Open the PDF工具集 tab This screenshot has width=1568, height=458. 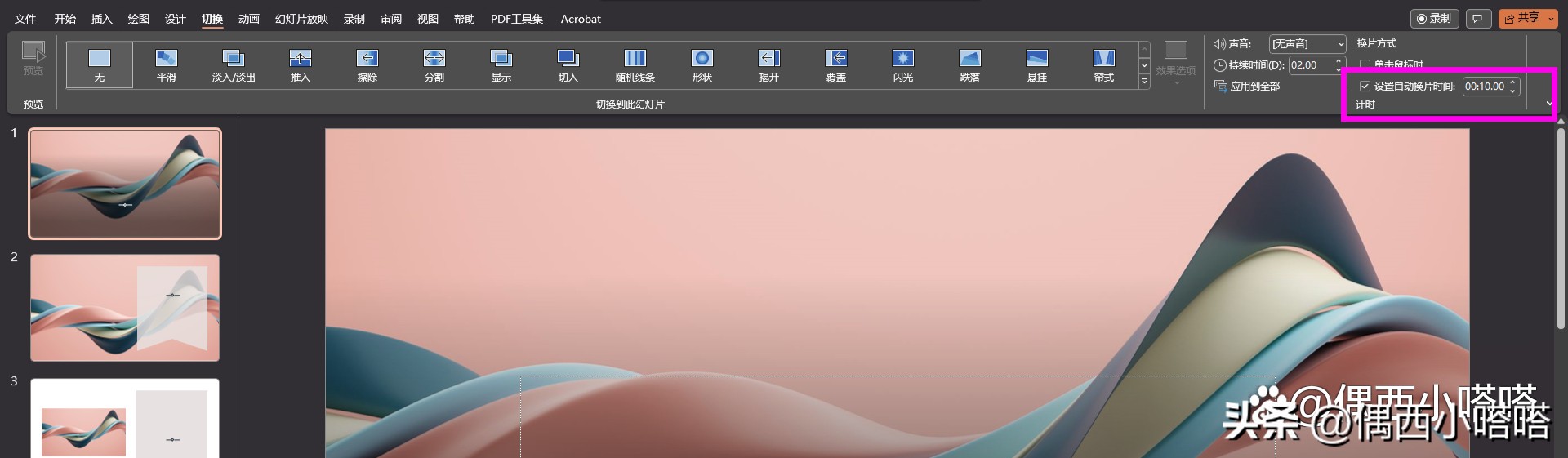click(517, 19)
